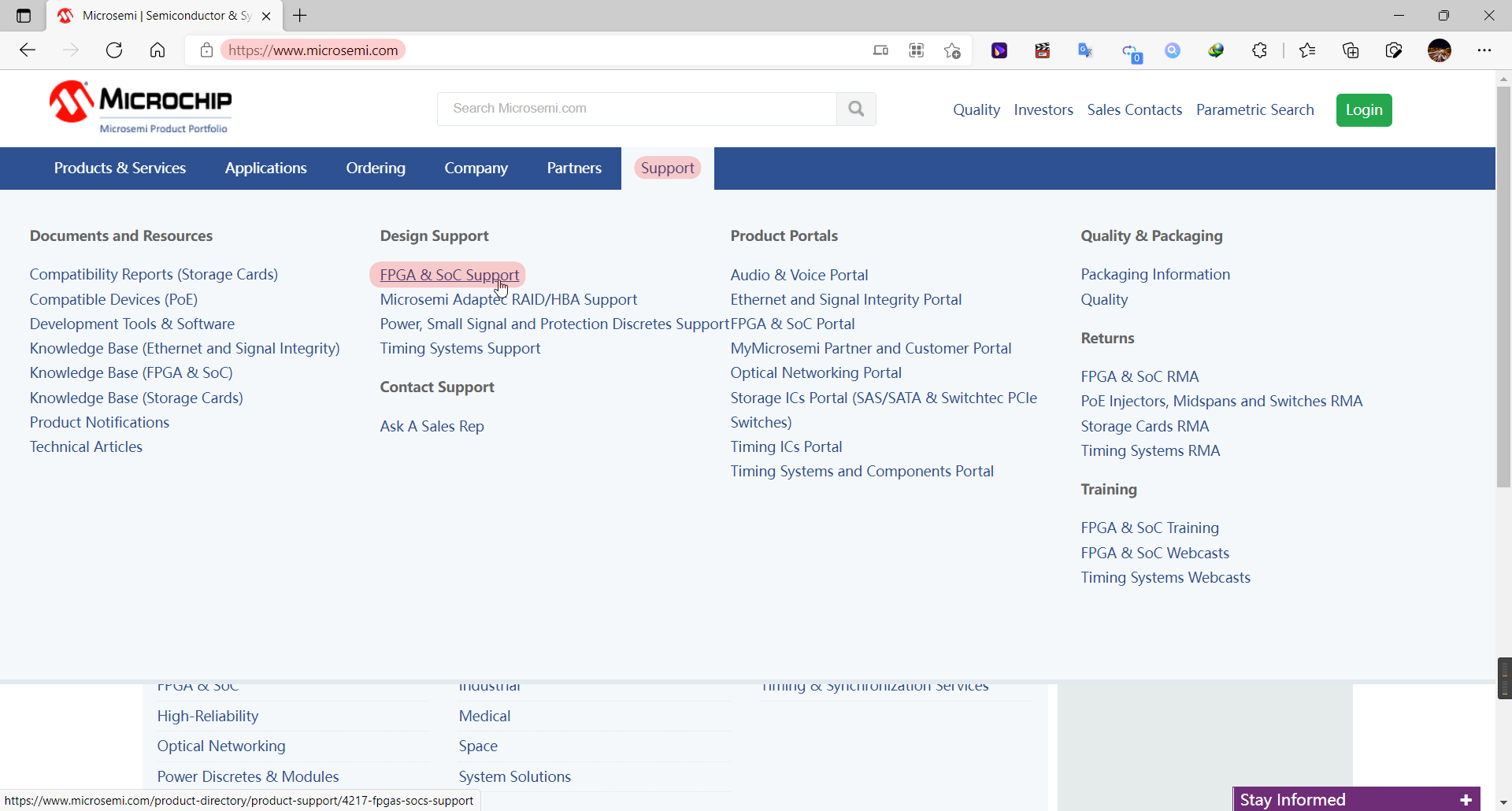The width and height of the screenshot is (1512, 811).
Task: Click the QR/apps grid icon in address bar
Action: click(x=917, y=50)
